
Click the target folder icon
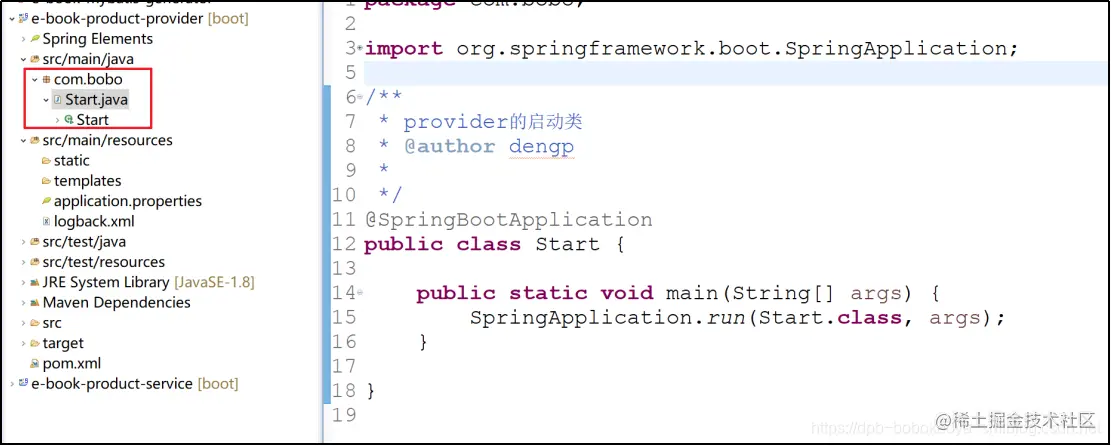coord(35,343)
